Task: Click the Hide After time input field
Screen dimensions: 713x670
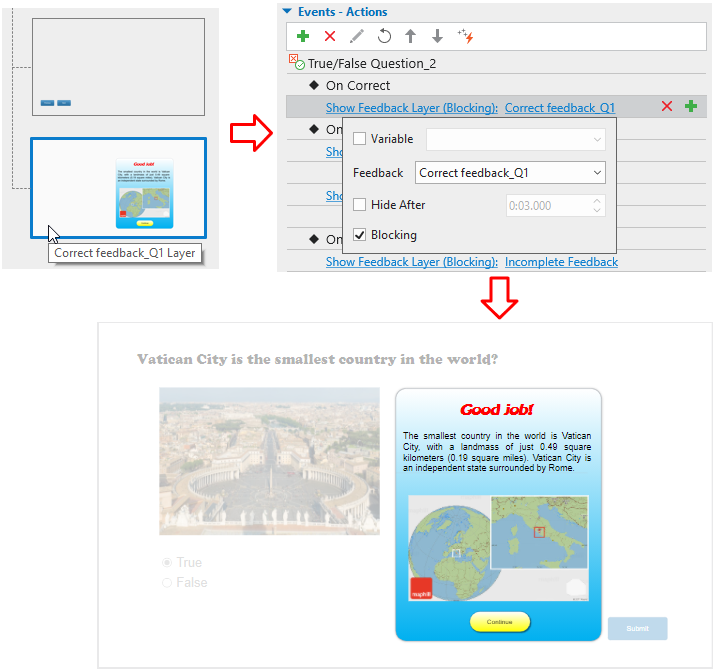Action: tap(548, 205)
